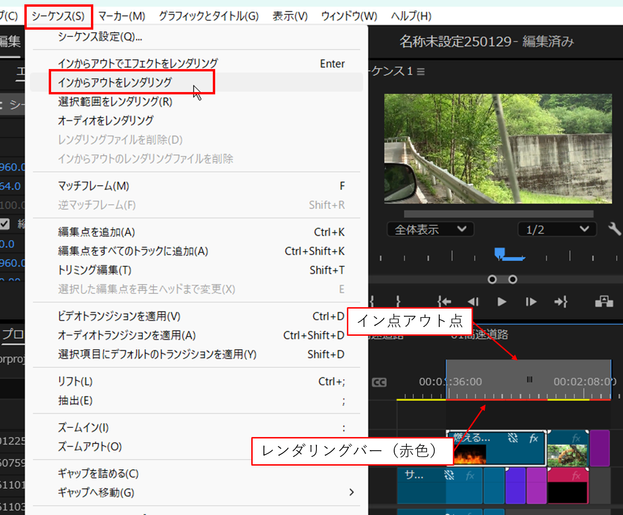Open the wrench settings icon
This screenshot has height=515, width=623.
click(614, 229)
